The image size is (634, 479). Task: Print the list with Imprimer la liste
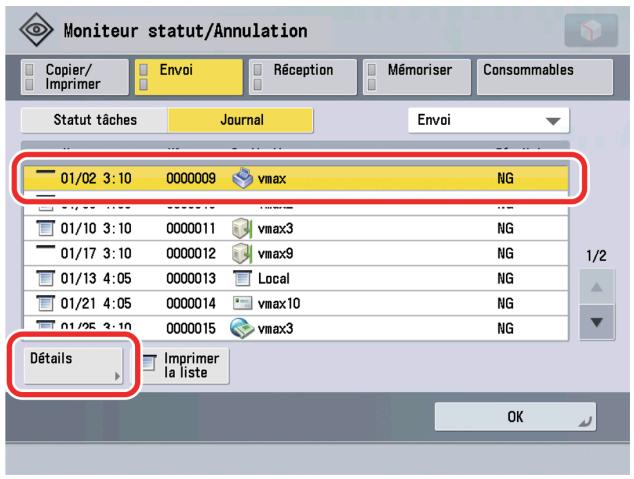pos(185,365)
